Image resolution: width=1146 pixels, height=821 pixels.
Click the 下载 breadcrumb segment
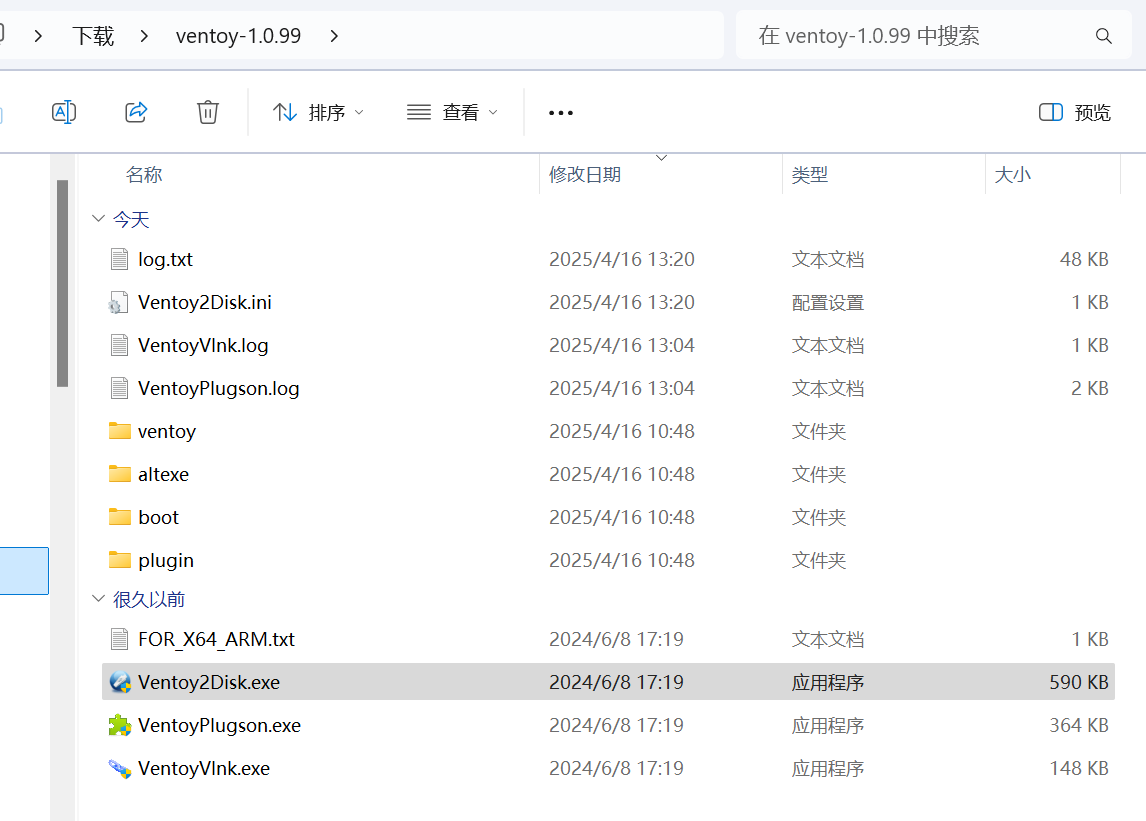[x=93, y=36]
